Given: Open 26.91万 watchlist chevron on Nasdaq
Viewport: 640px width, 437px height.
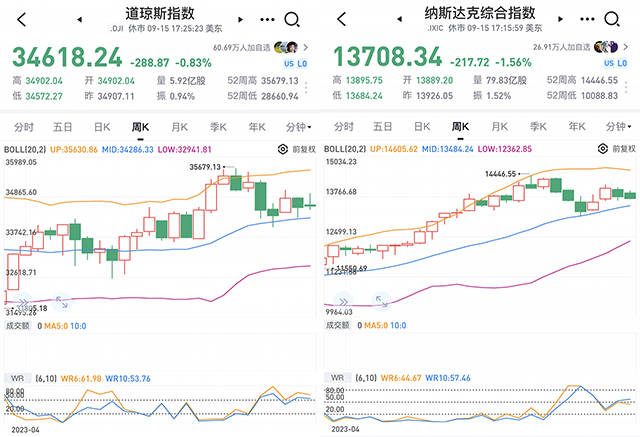Looking at the screenshot, I should point(625,47).
